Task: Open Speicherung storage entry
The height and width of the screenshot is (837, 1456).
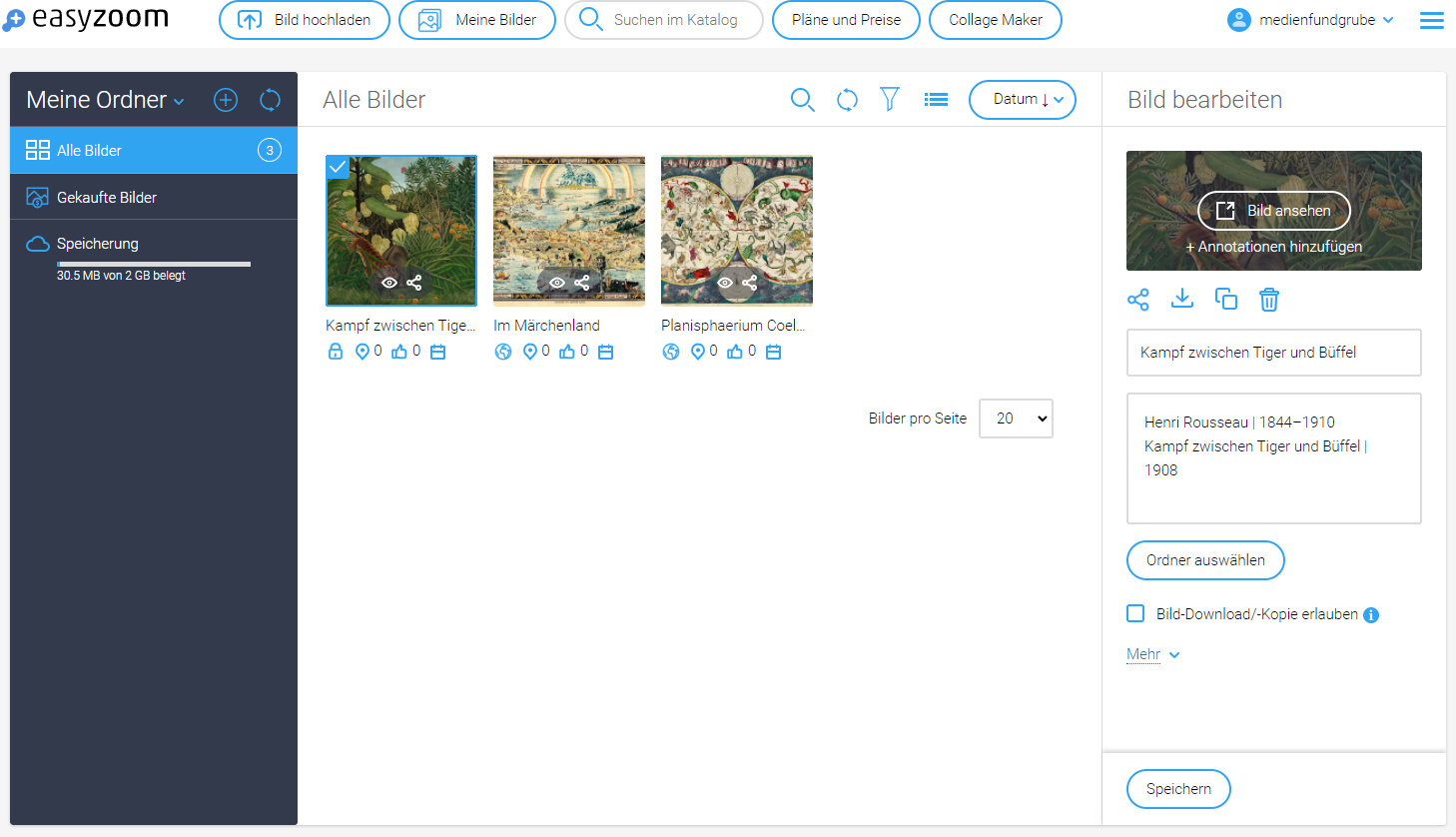Action: tap(98, 244)
